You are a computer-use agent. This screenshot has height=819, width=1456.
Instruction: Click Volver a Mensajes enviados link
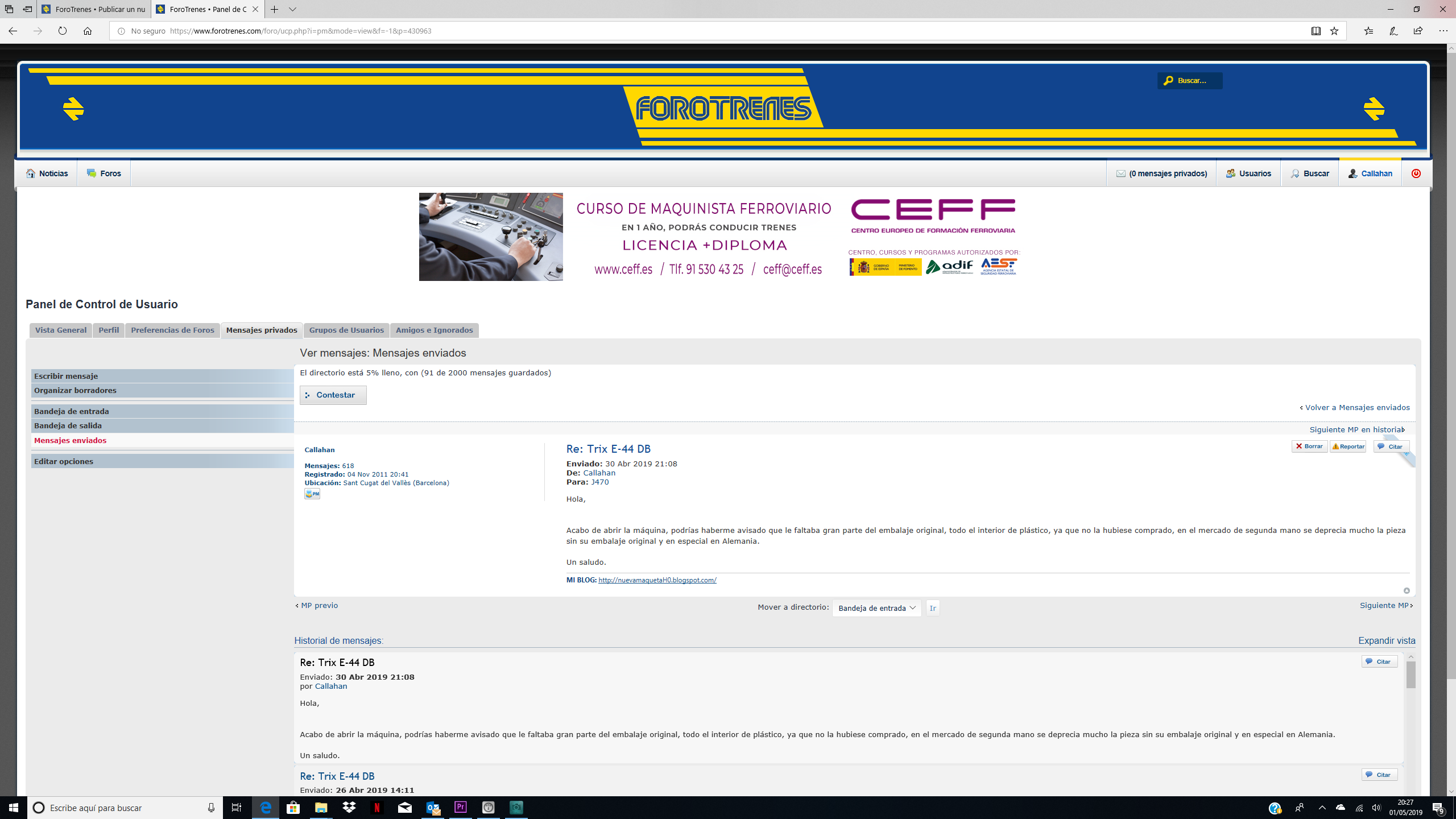point(1357,407)
